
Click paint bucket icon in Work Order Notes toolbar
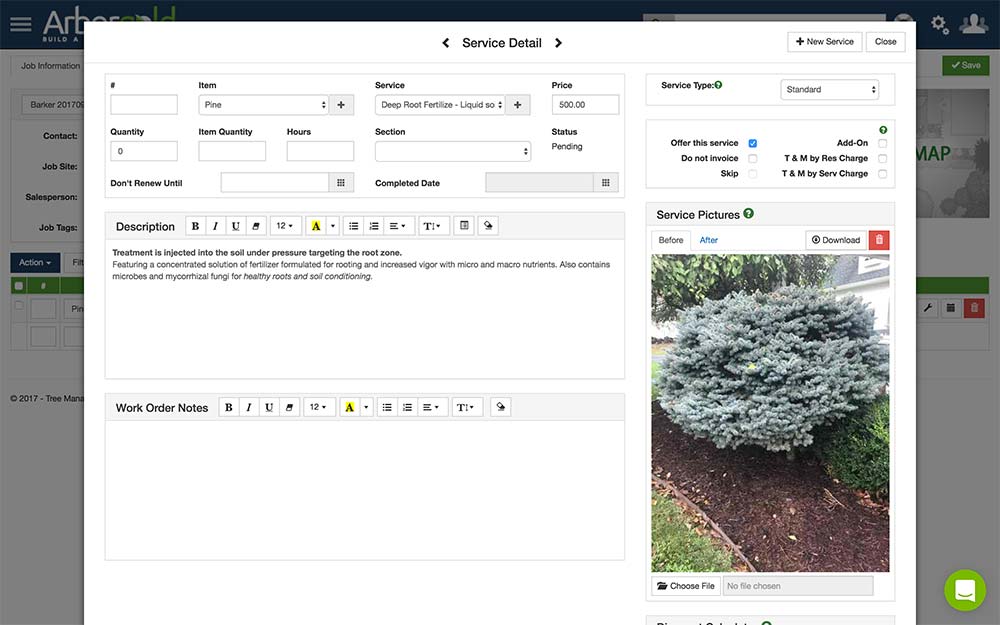coord(501,407)
